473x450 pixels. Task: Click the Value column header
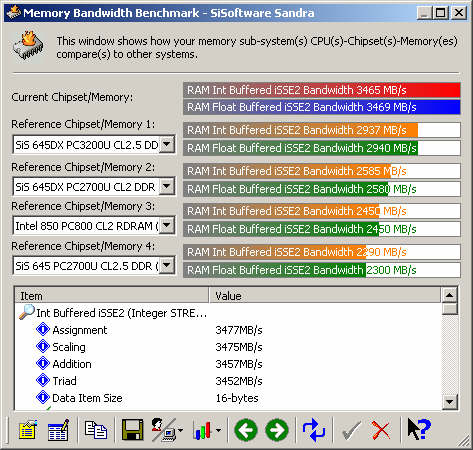pyautogui.click(x=325, y=296)
